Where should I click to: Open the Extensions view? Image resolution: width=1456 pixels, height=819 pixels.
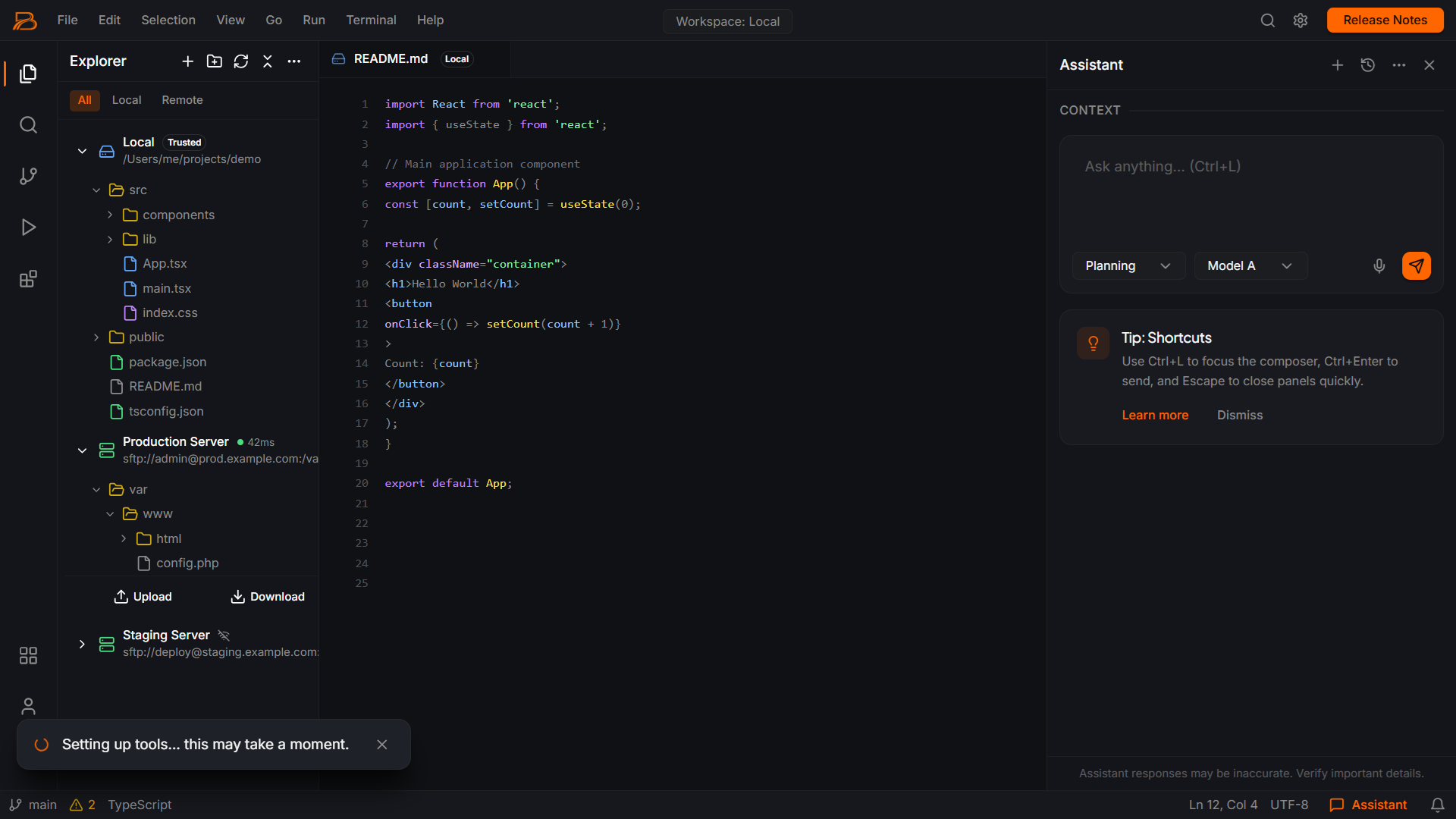pos(28,278)
